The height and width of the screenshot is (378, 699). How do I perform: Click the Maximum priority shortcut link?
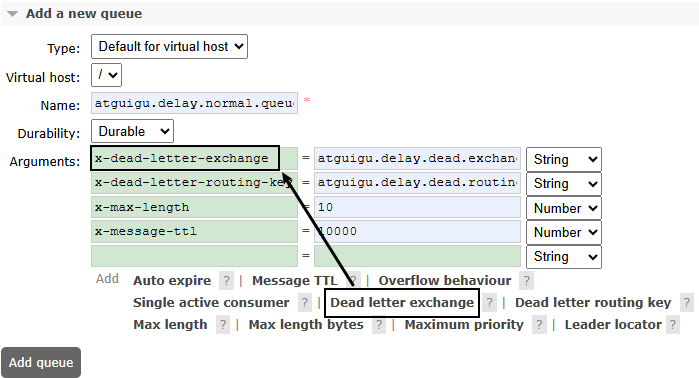point(464,325)
